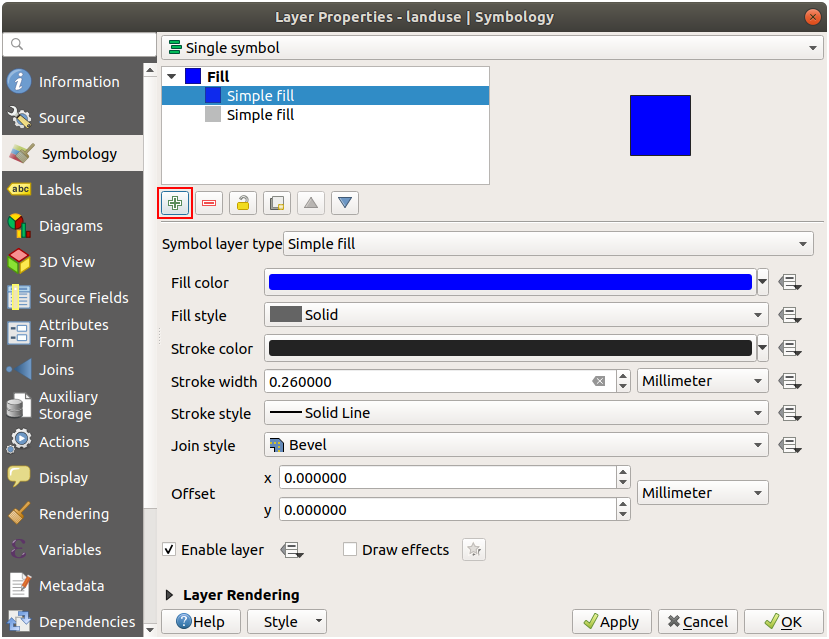Image resolution: width=829 pixels, height=639 pixels.
Task: Expand the Layer Rendering section
Action: coord(170,595)
